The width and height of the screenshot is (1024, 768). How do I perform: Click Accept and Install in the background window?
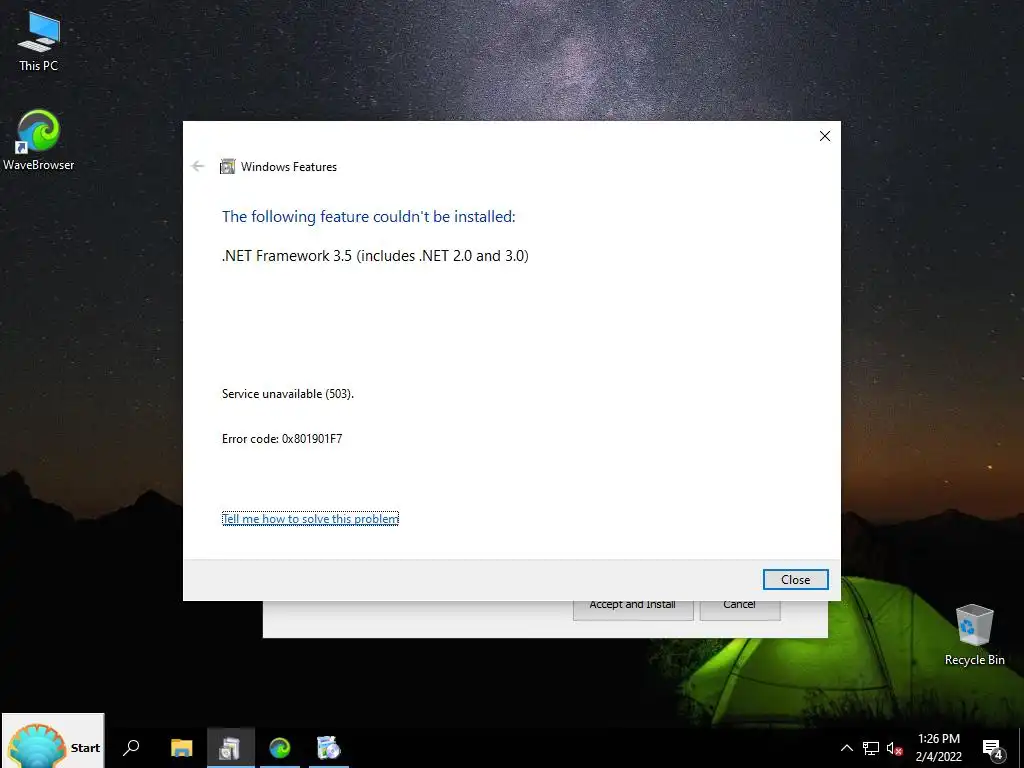(x=633, y=607)
